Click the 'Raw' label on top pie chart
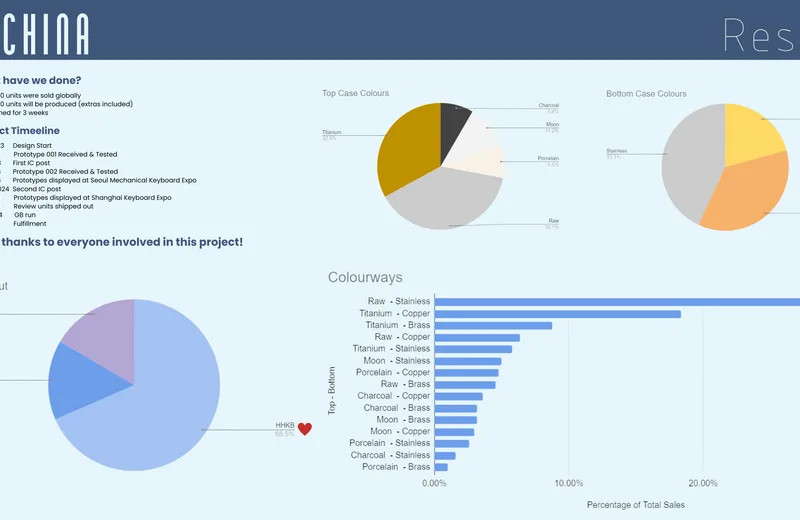The image size is (800, 520). point(554,220)
